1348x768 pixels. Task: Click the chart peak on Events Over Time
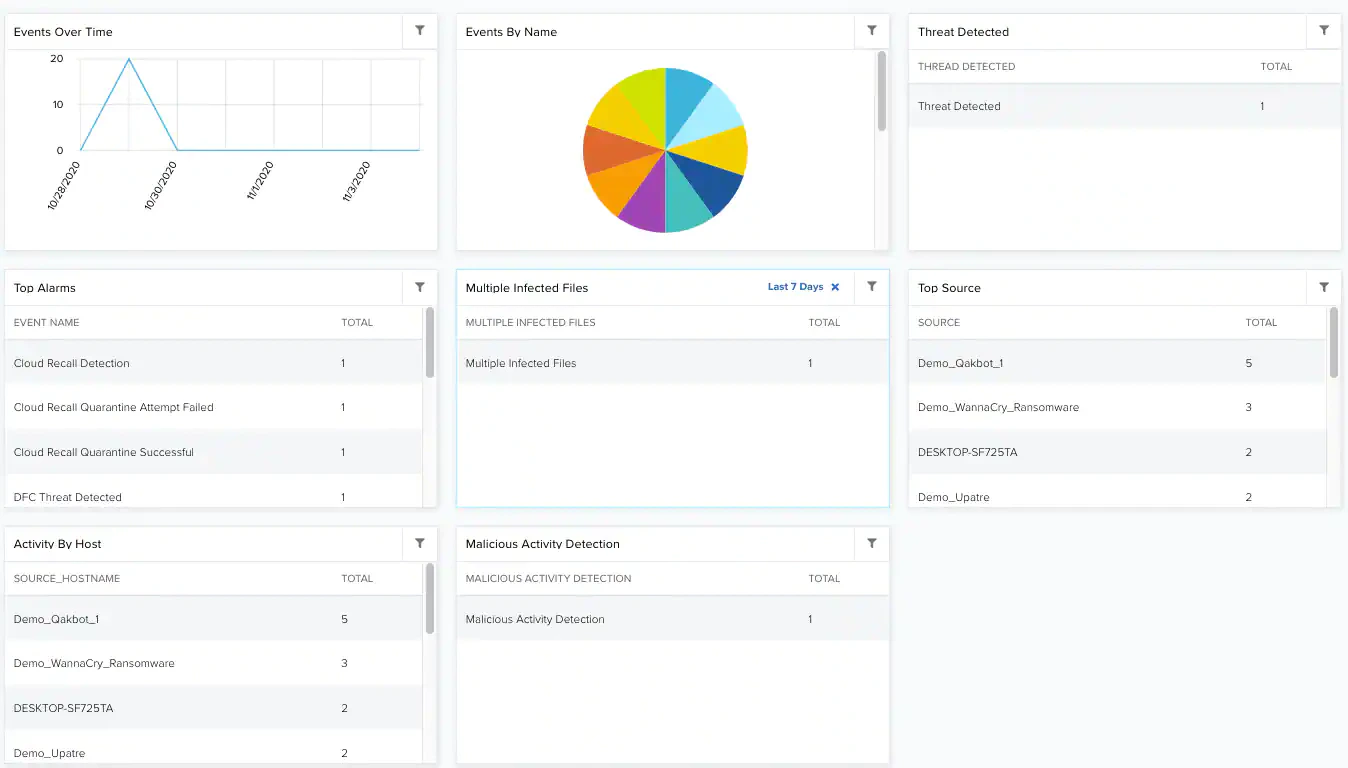click(x=129, y=59)
